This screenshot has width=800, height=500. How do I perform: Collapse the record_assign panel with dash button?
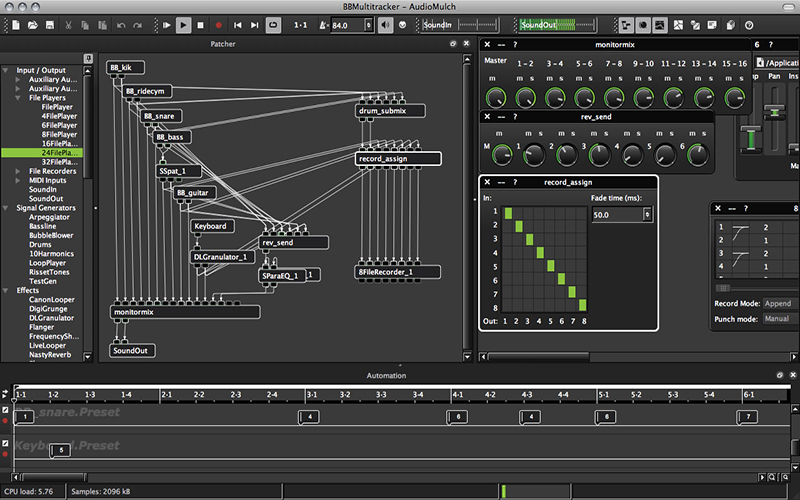(501, 182)
